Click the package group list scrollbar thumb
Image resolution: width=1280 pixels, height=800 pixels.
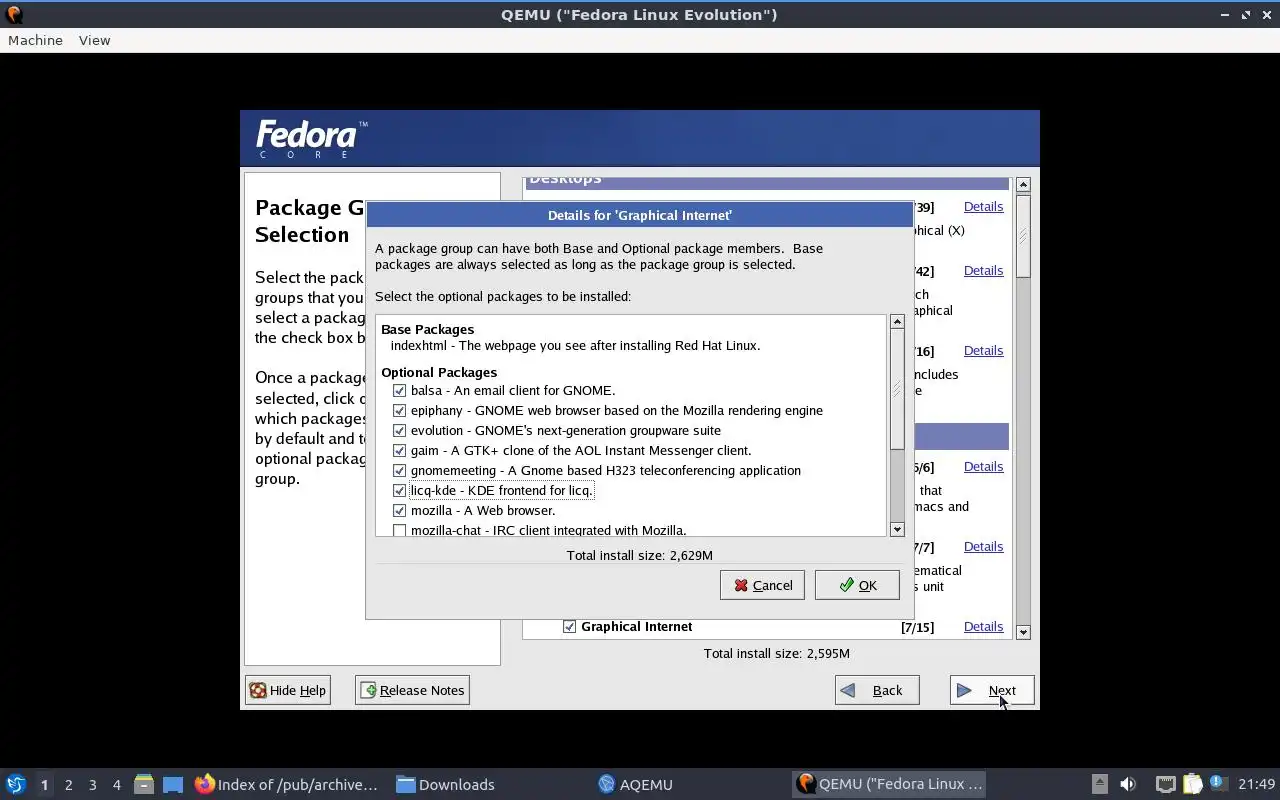1023,236
